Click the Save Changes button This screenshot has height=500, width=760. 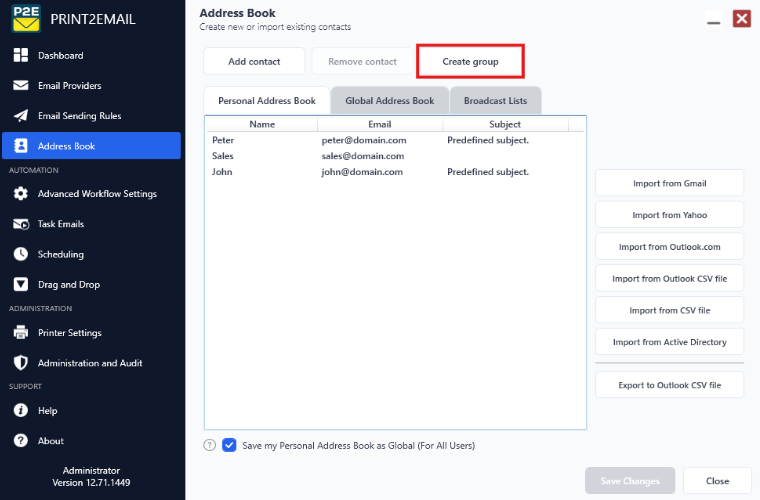tap(630, 481)
